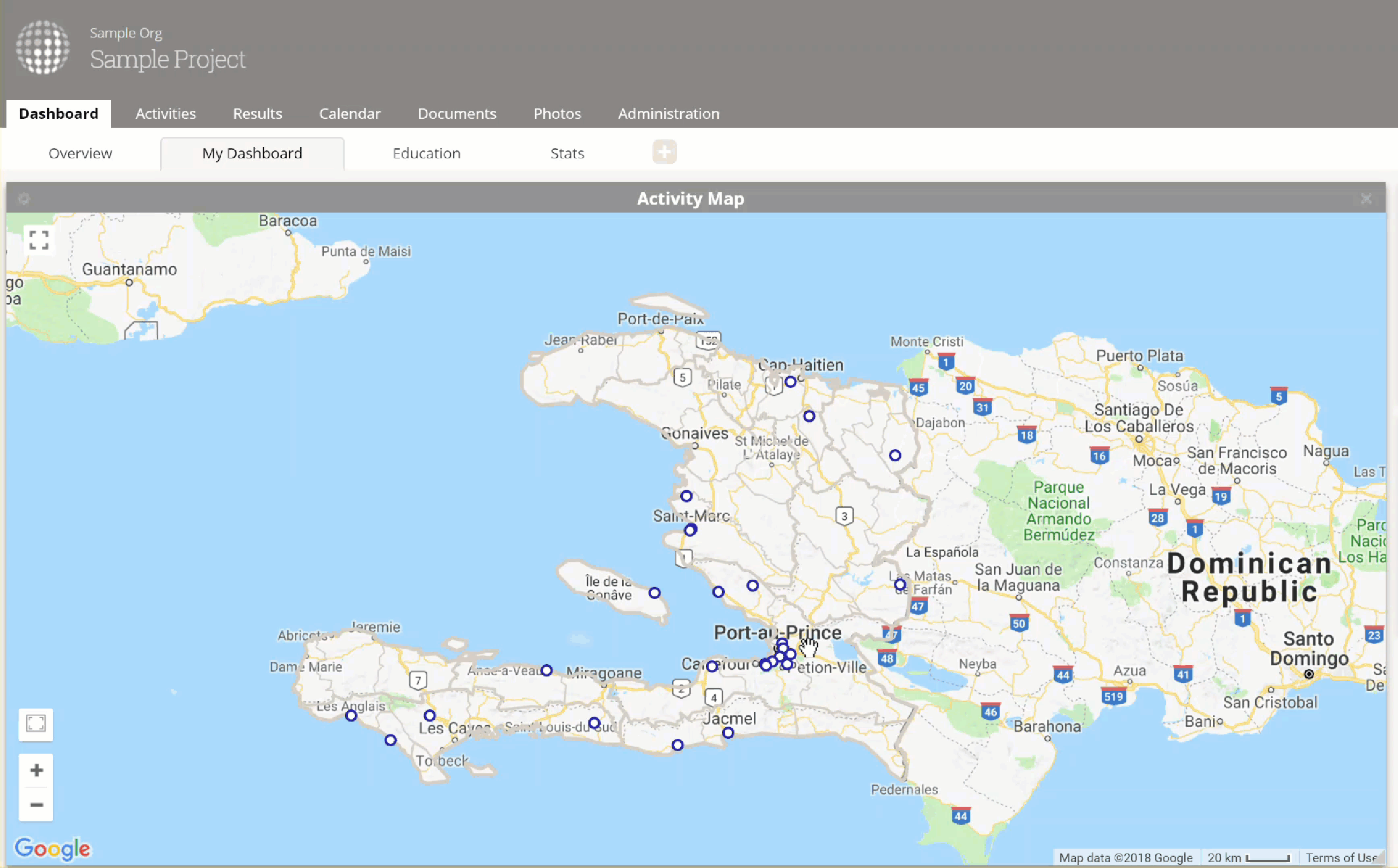Click the Sample Project globe logo

pyautogui.click(x=42, y=48)
